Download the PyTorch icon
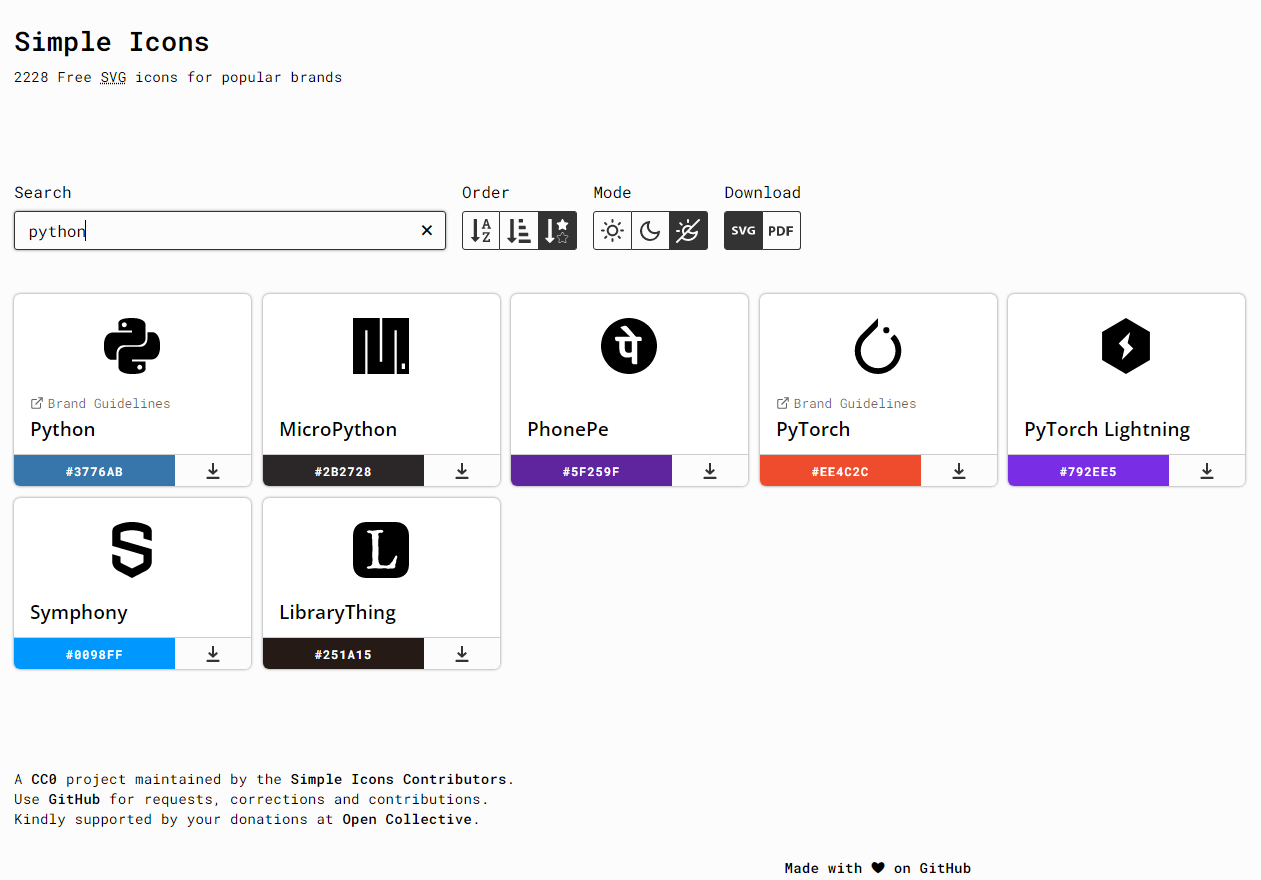The width and height of the screenshot is (1261, 880). [959, 471]
